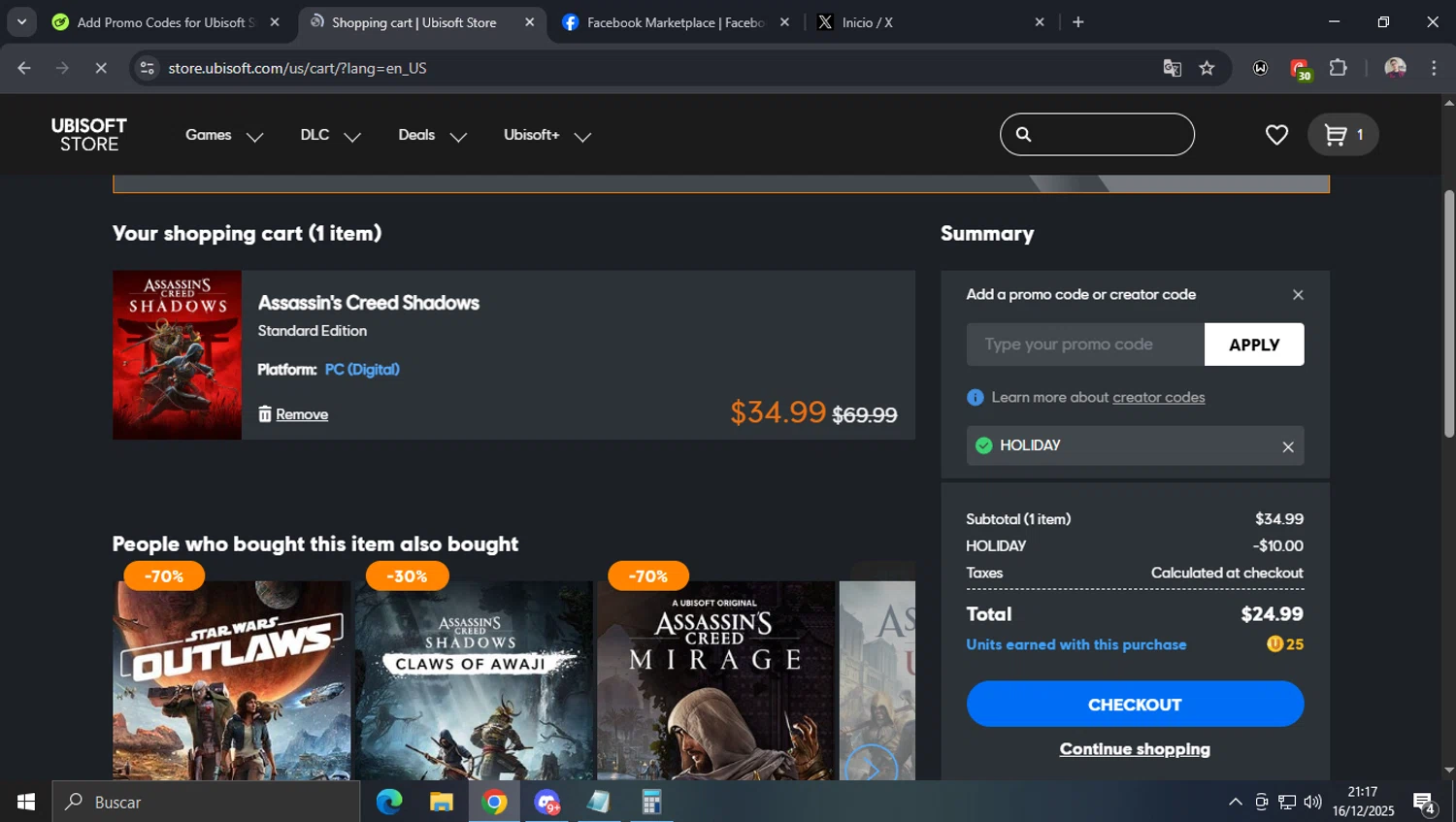The image size is (1456, 822).
Task: Click the Windows taskbar search box
Action: [x=206, y=802]
